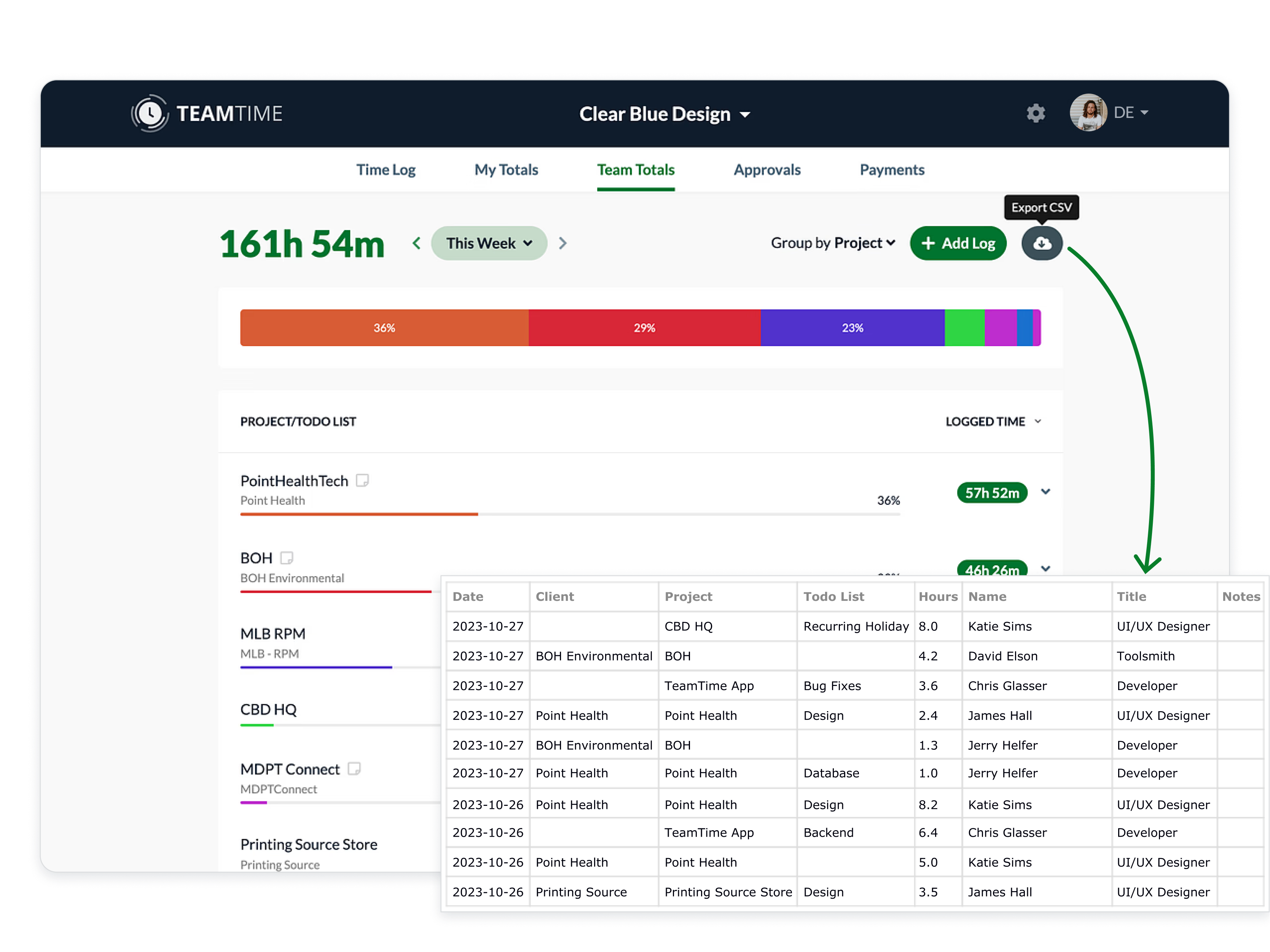Click the BOH project name
Screen dimensions: 1270x952
[256, 558]
